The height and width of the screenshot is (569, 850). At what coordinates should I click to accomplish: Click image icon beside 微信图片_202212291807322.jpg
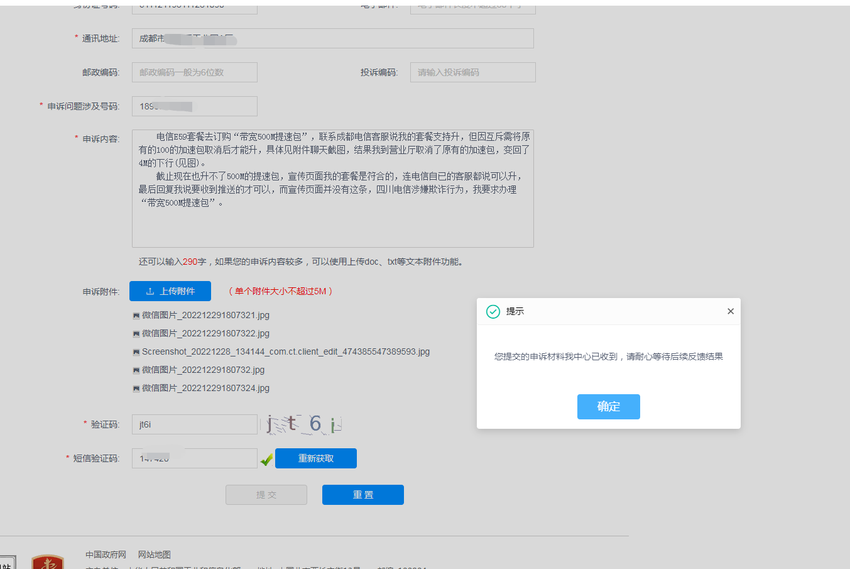point(136,334)
